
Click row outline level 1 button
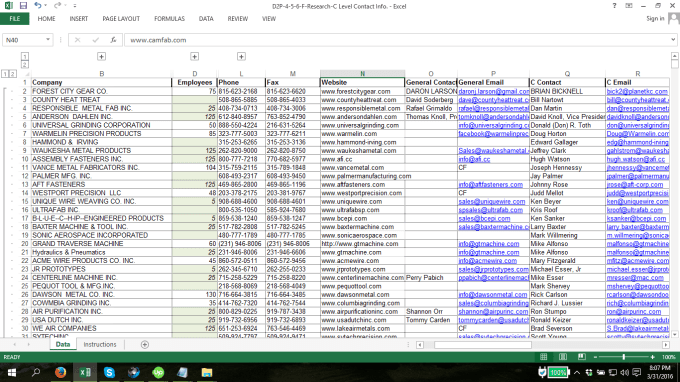pyautogui.click(x=5, y=74)
